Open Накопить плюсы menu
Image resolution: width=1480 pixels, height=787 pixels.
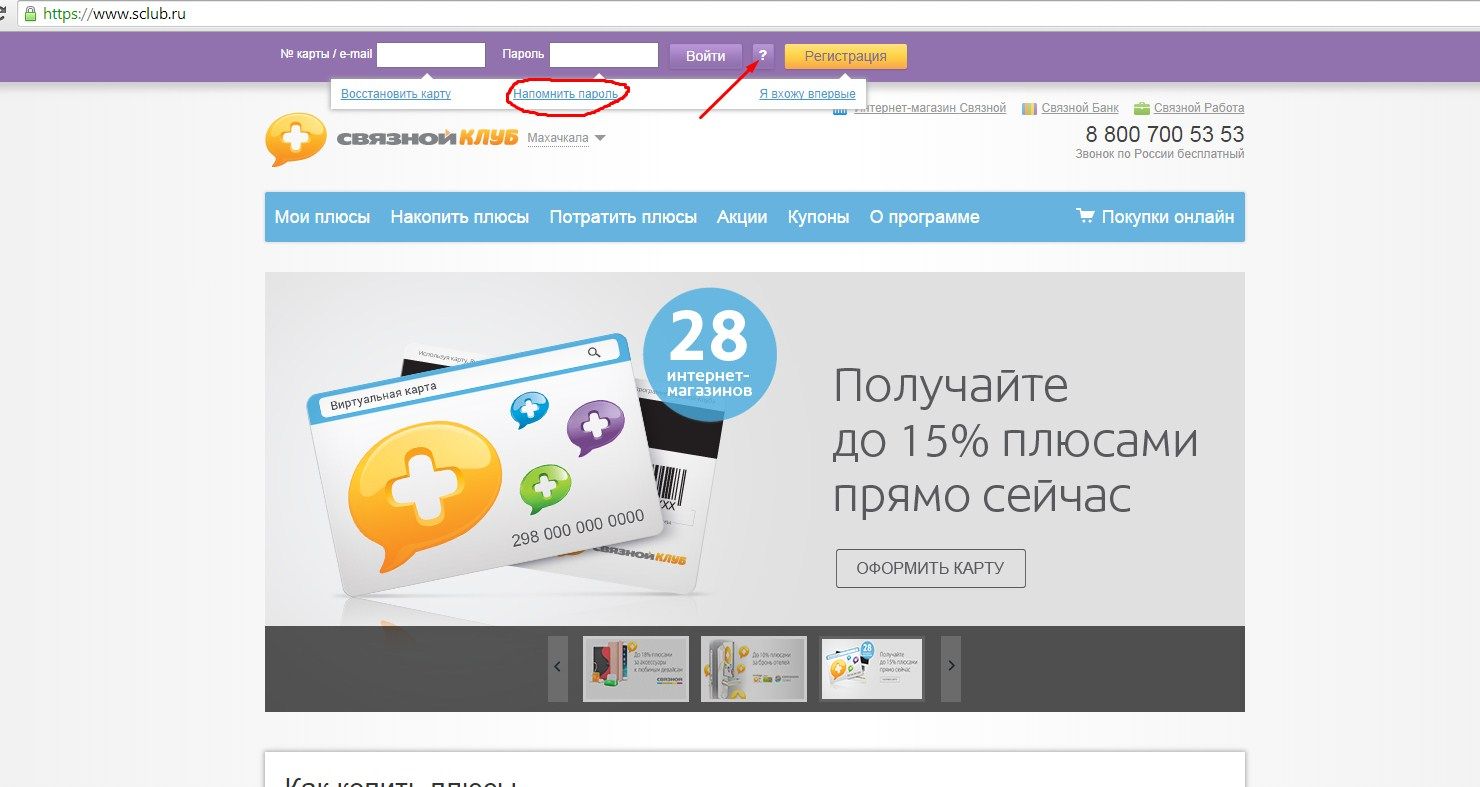tap(460, 217)
